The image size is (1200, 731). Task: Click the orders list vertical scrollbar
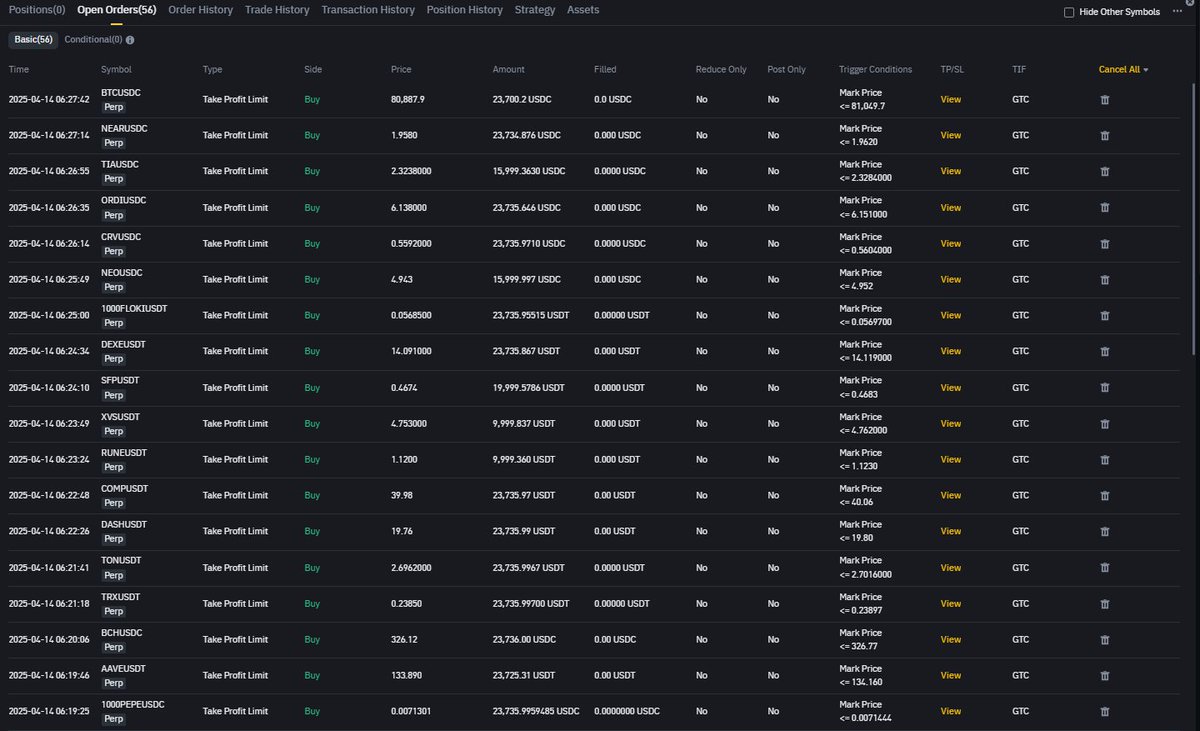point(1194,220)
